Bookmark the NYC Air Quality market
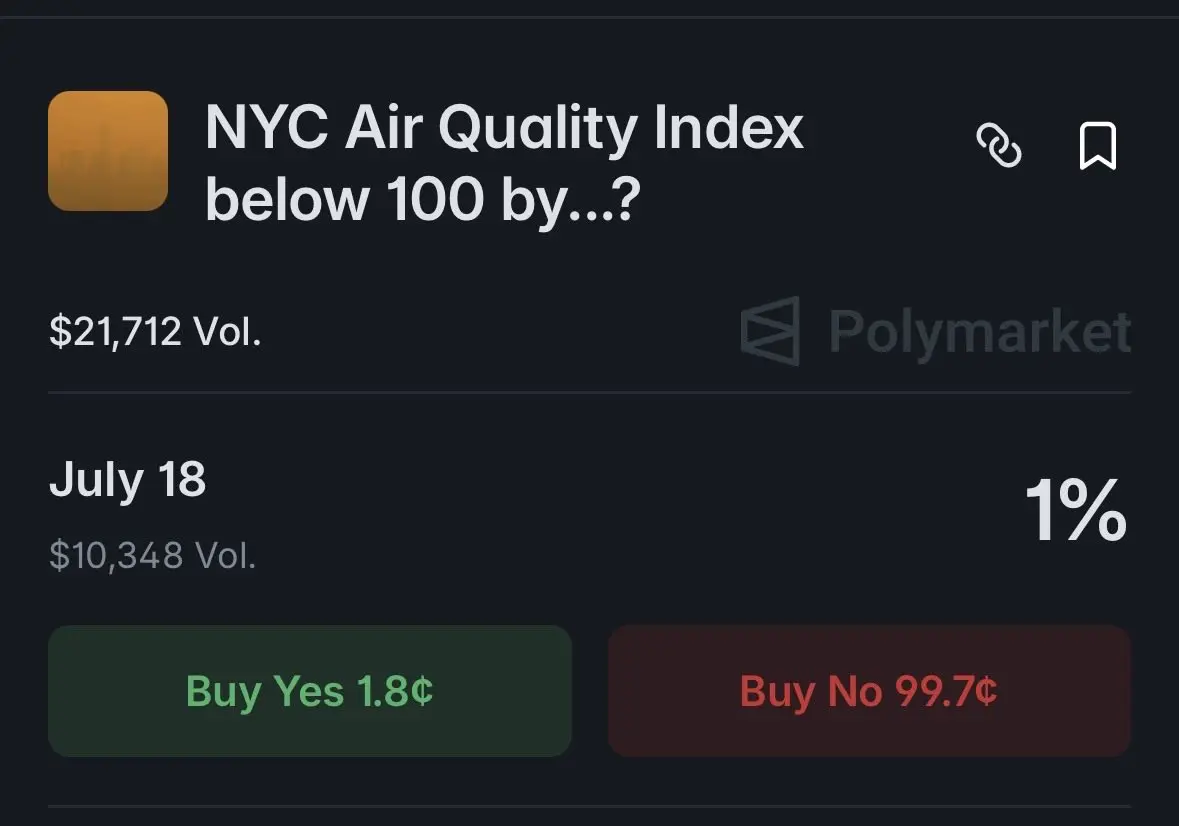The height and width of the screenshot is (826, 1179). pos(1098,145)
